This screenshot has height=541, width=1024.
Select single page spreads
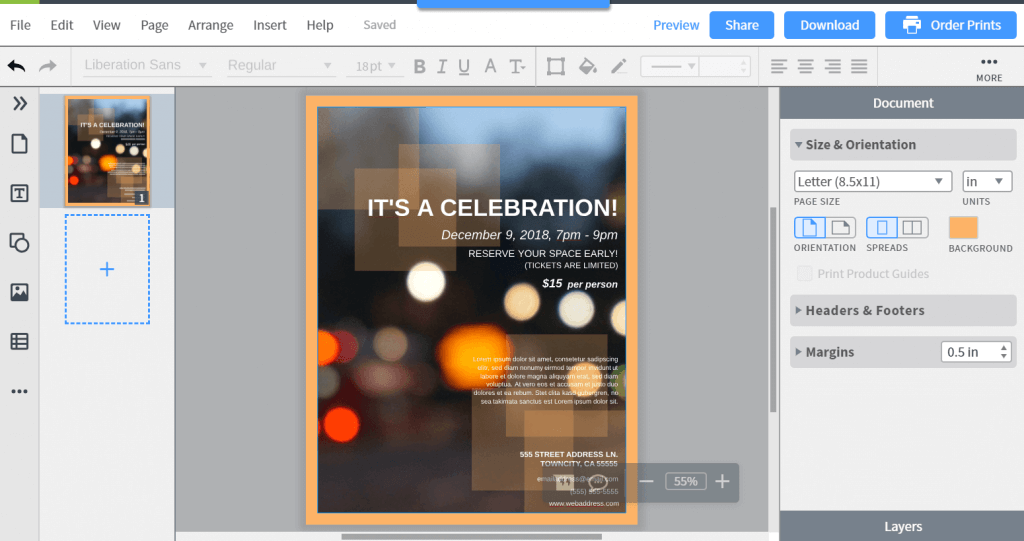[x=882, y=227]
